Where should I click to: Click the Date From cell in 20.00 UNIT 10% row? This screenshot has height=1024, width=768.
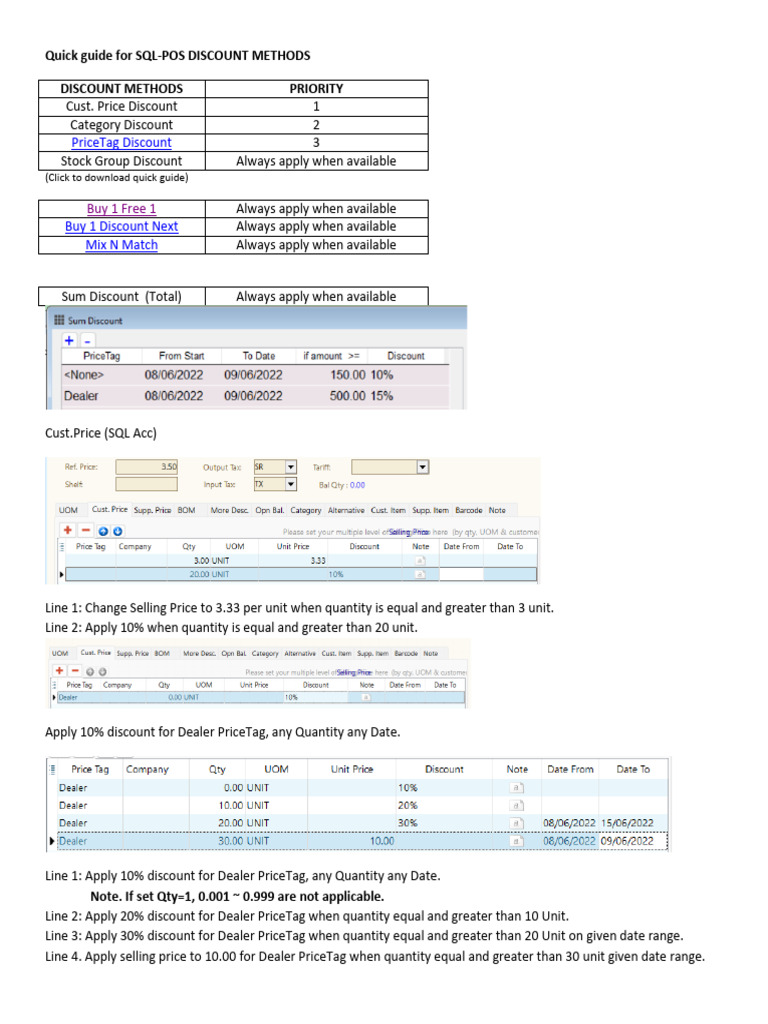pyautogui.click(x=462, y=574)
